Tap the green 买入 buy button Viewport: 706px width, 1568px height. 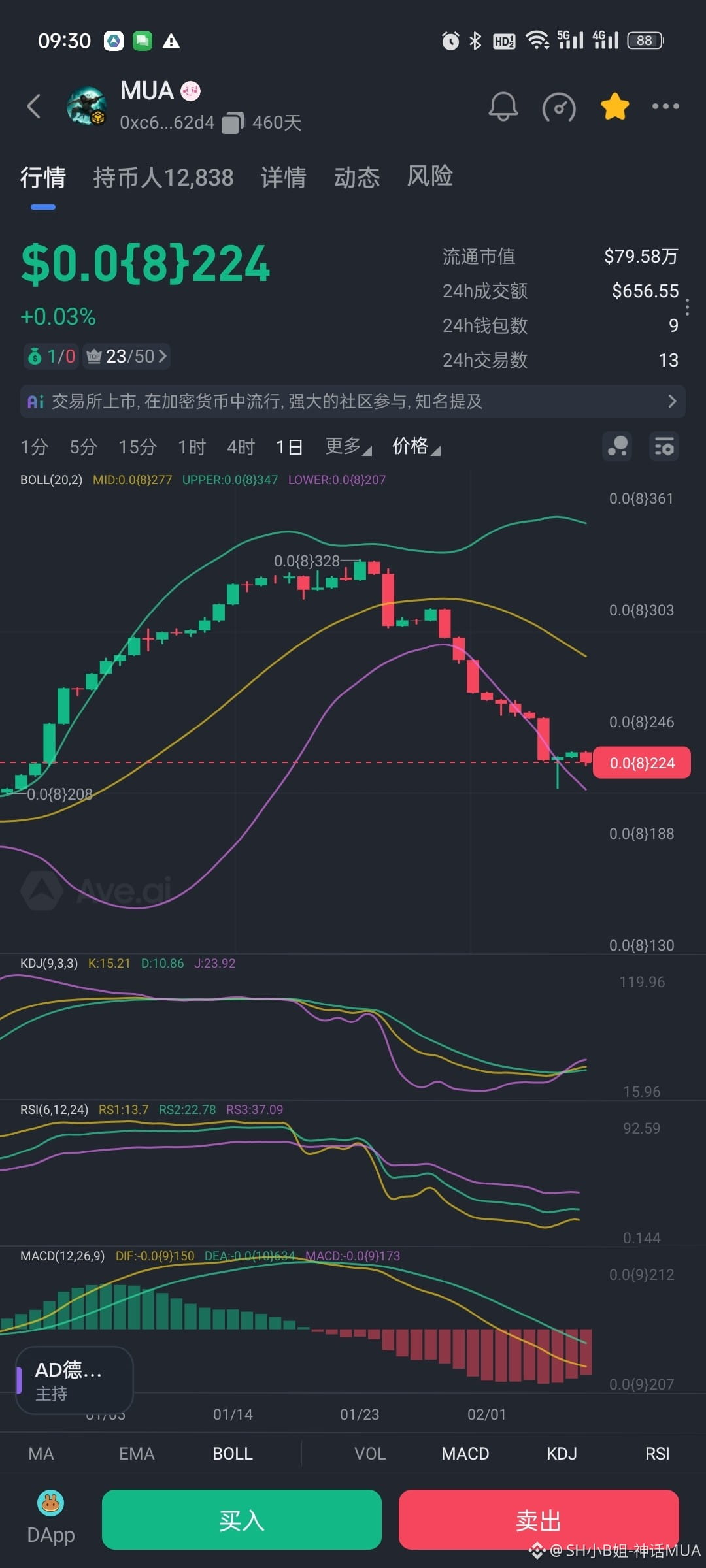242,1520
